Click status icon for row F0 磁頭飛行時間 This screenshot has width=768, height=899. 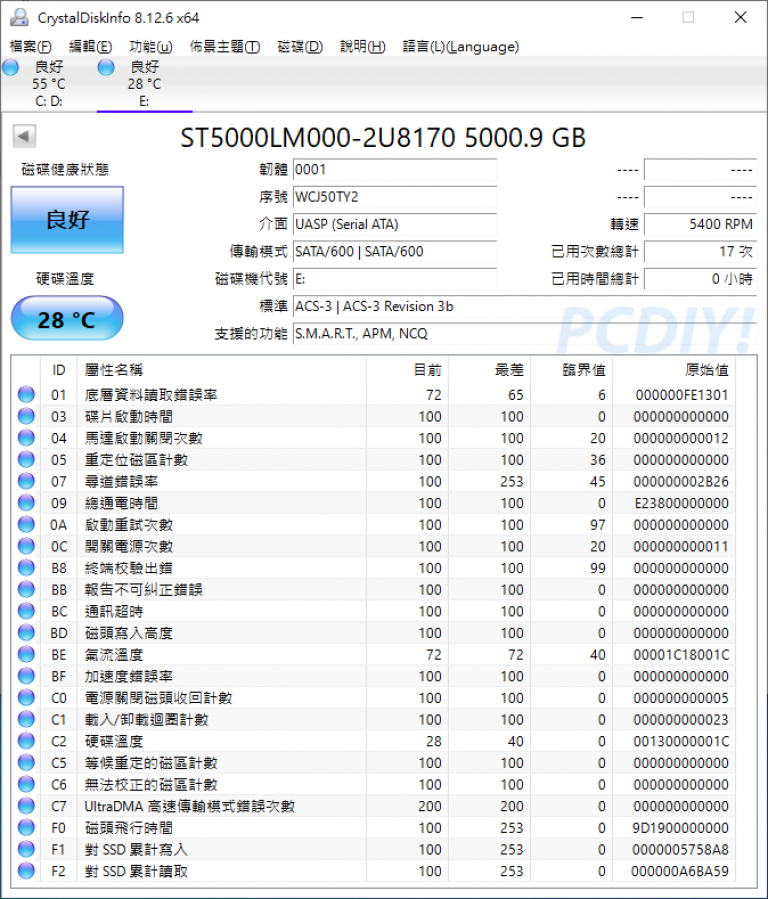26,827
